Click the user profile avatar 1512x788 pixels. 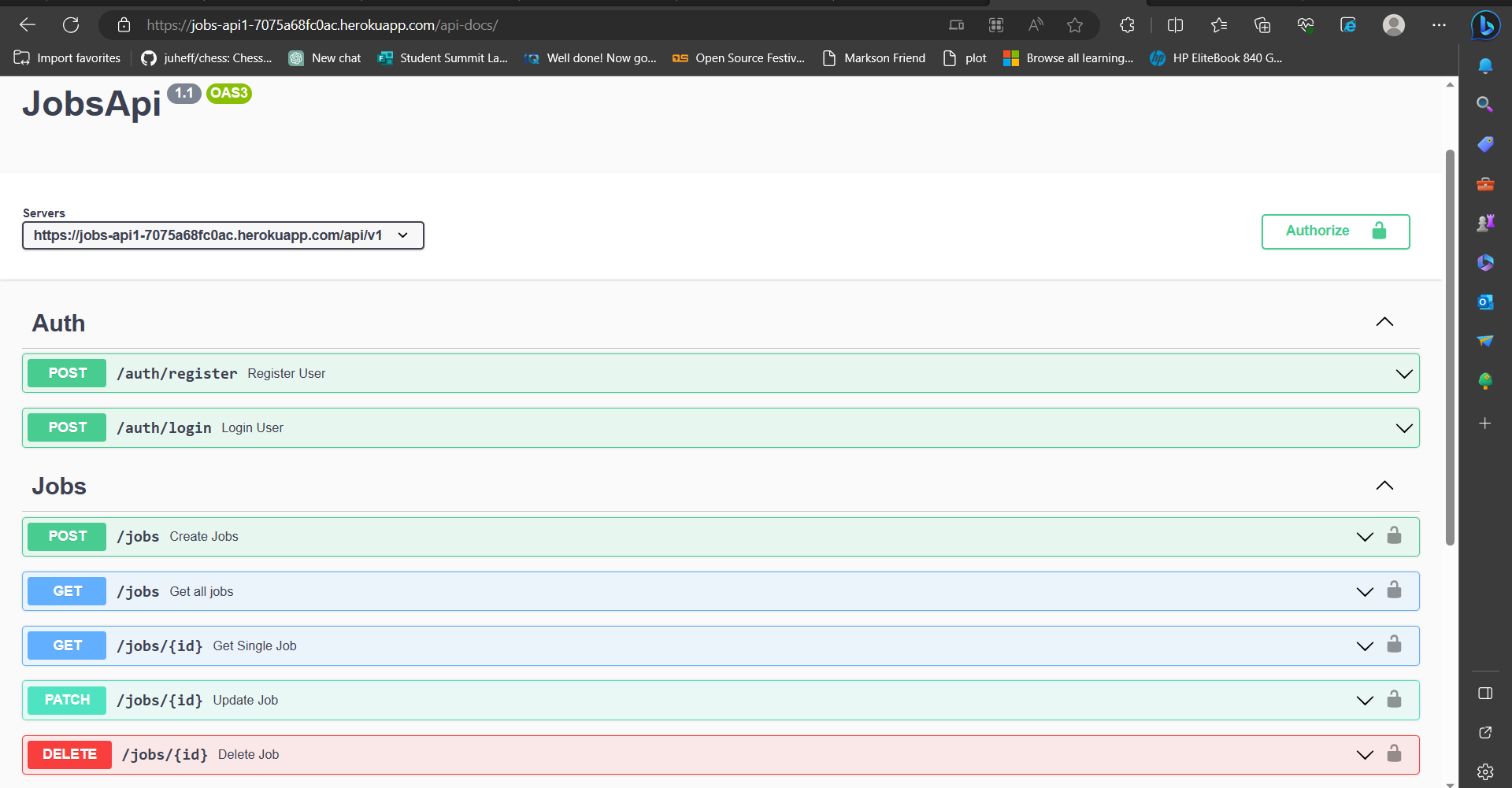(1394, 25)
